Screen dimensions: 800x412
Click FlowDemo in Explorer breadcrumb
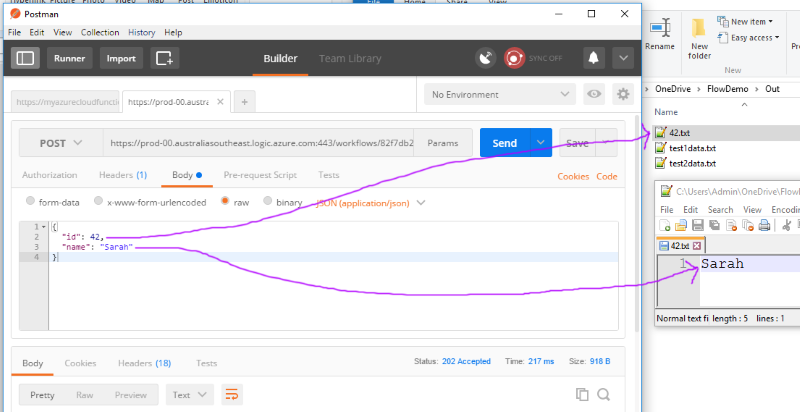coord(727,89)
